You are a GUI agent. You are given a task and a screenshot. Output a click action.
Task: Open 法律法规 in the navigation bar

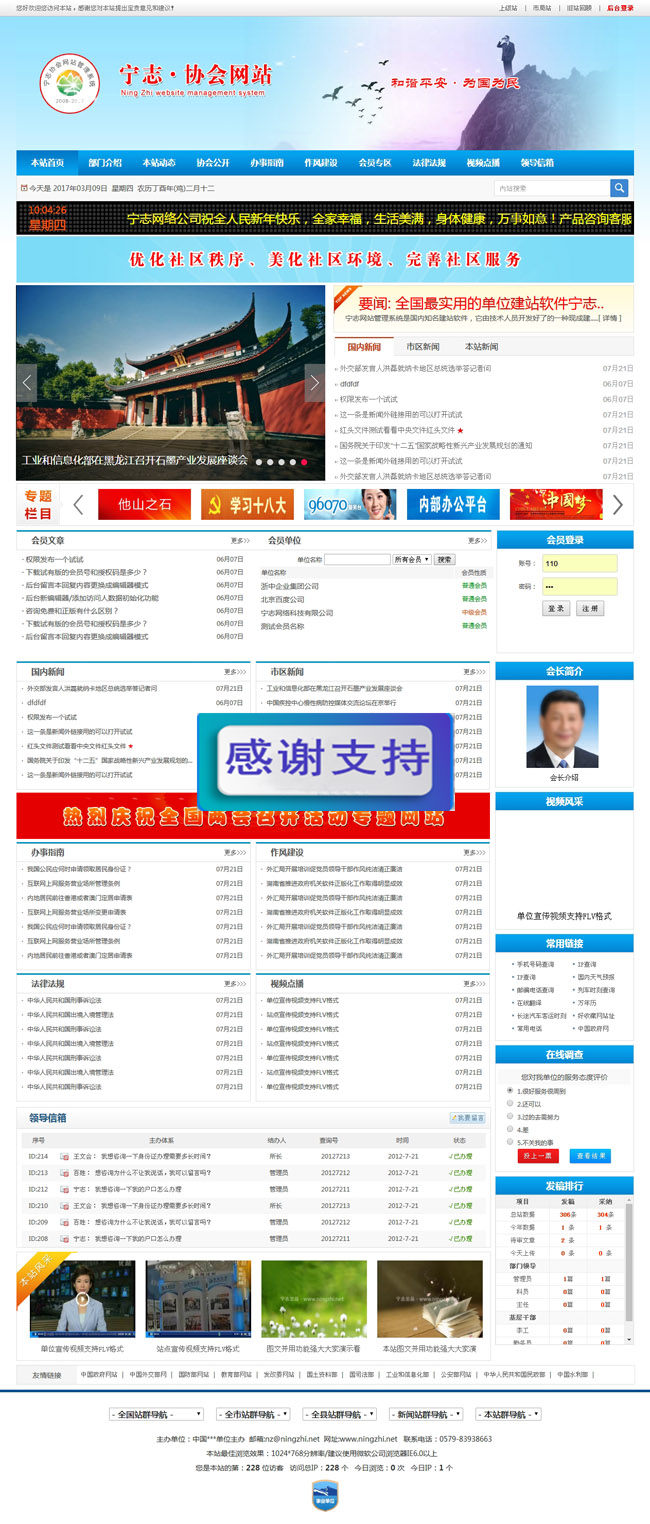point(428,162)
